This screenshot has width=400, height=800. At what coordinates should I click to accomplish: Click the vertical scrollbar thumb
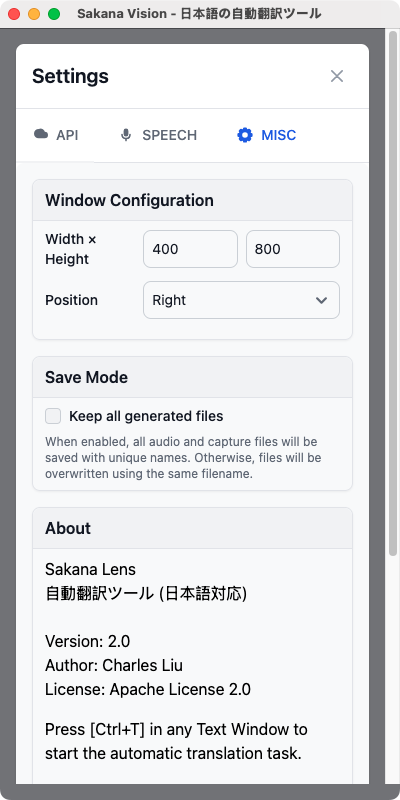point(393,292)
